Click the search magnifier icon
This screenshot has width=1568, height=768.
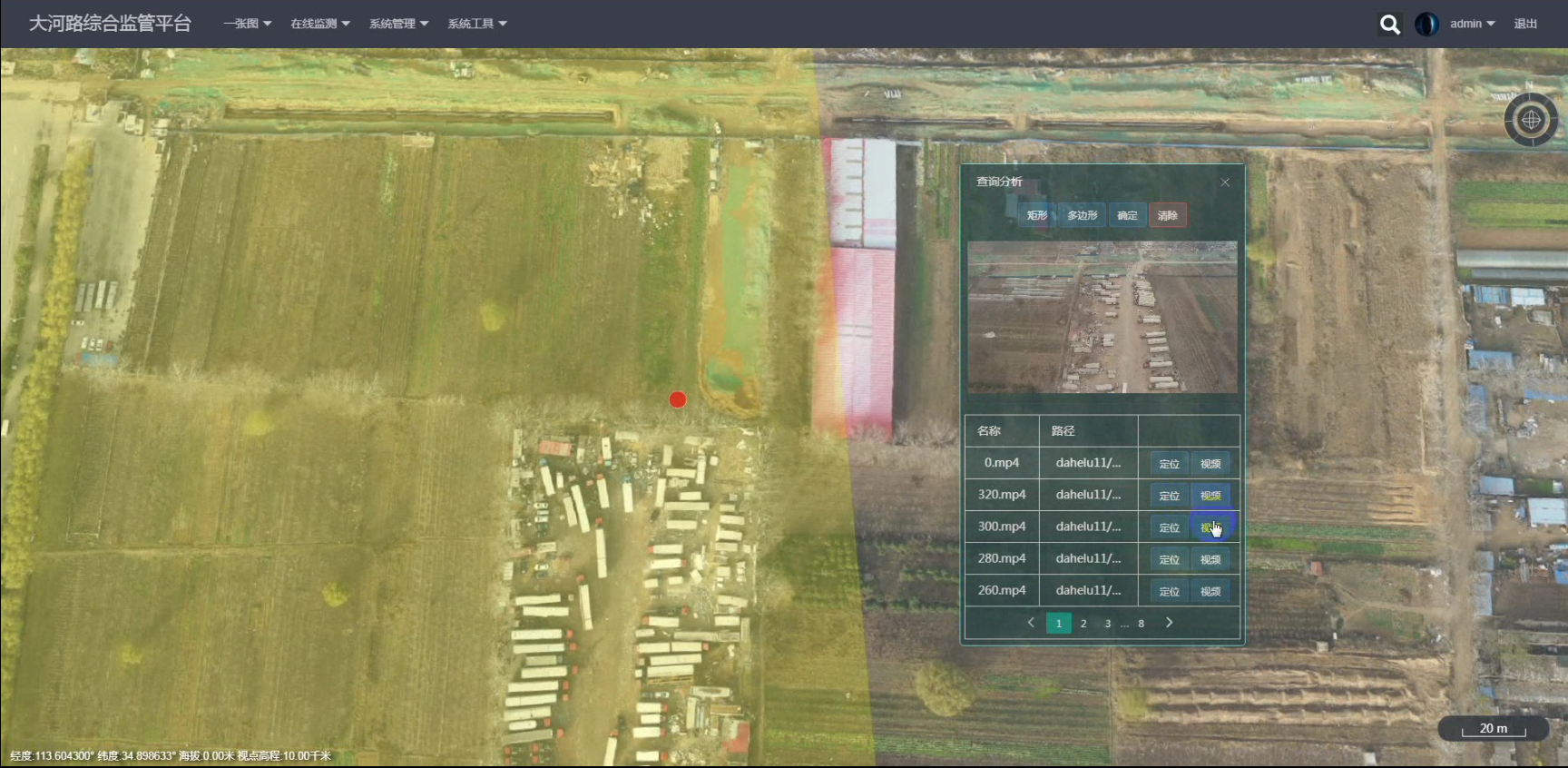(1389, 25)
